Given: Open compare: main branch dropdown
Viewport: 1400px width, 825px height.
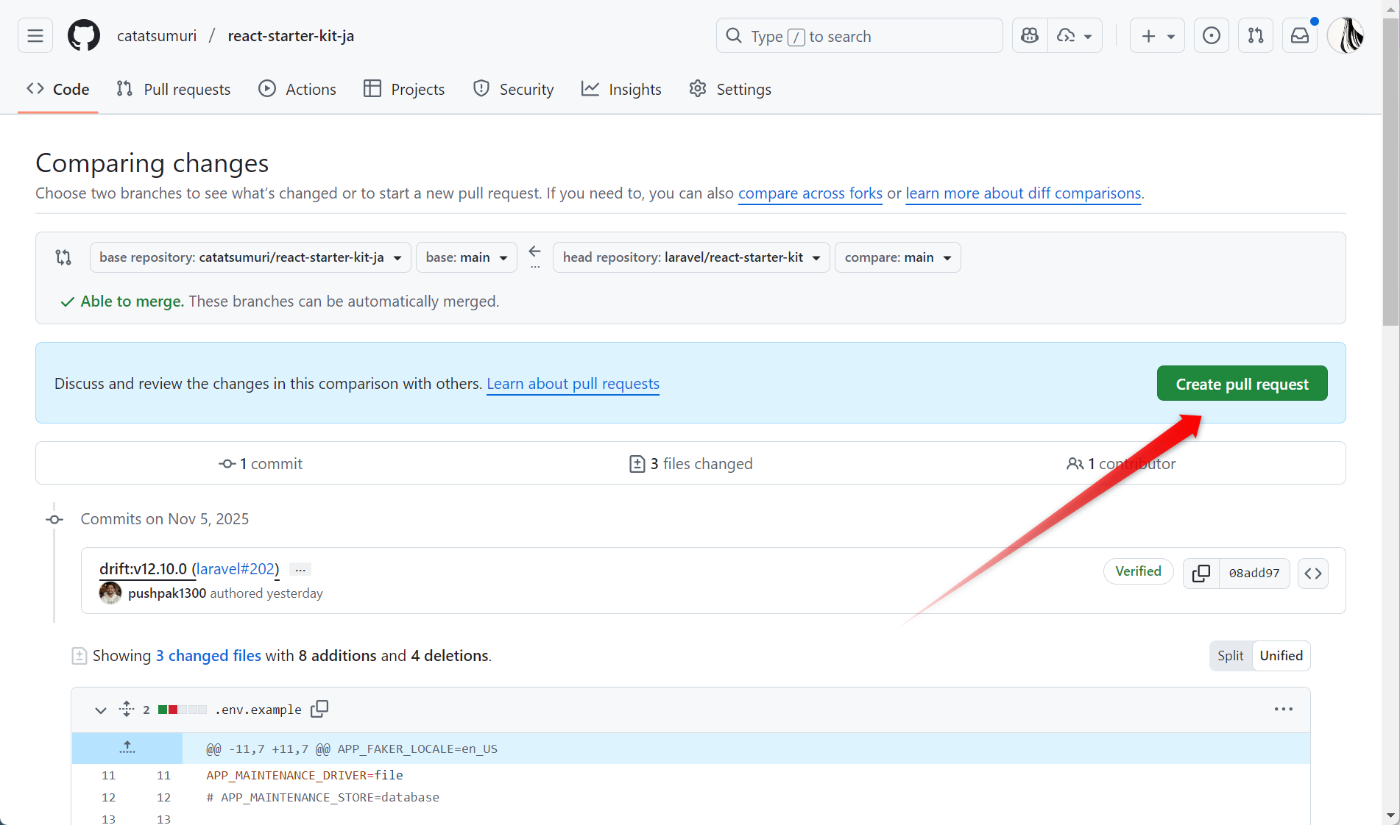Looking at the screenshot, I should (898, 257).
